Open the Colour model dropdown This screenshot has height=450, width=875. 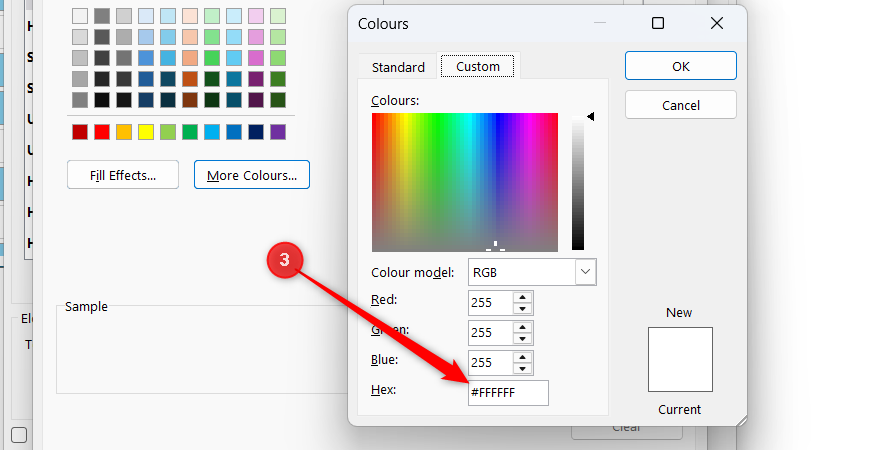point(585,272)
